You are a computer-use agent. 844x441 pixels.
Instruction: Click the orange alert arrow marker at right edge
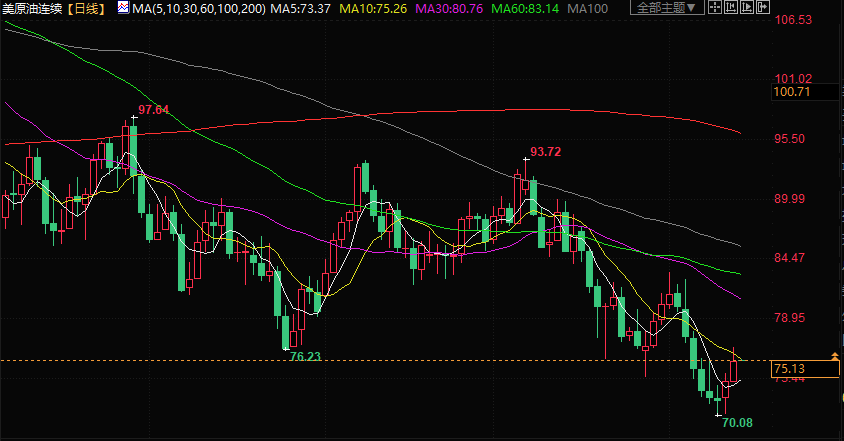pos(835,357)
